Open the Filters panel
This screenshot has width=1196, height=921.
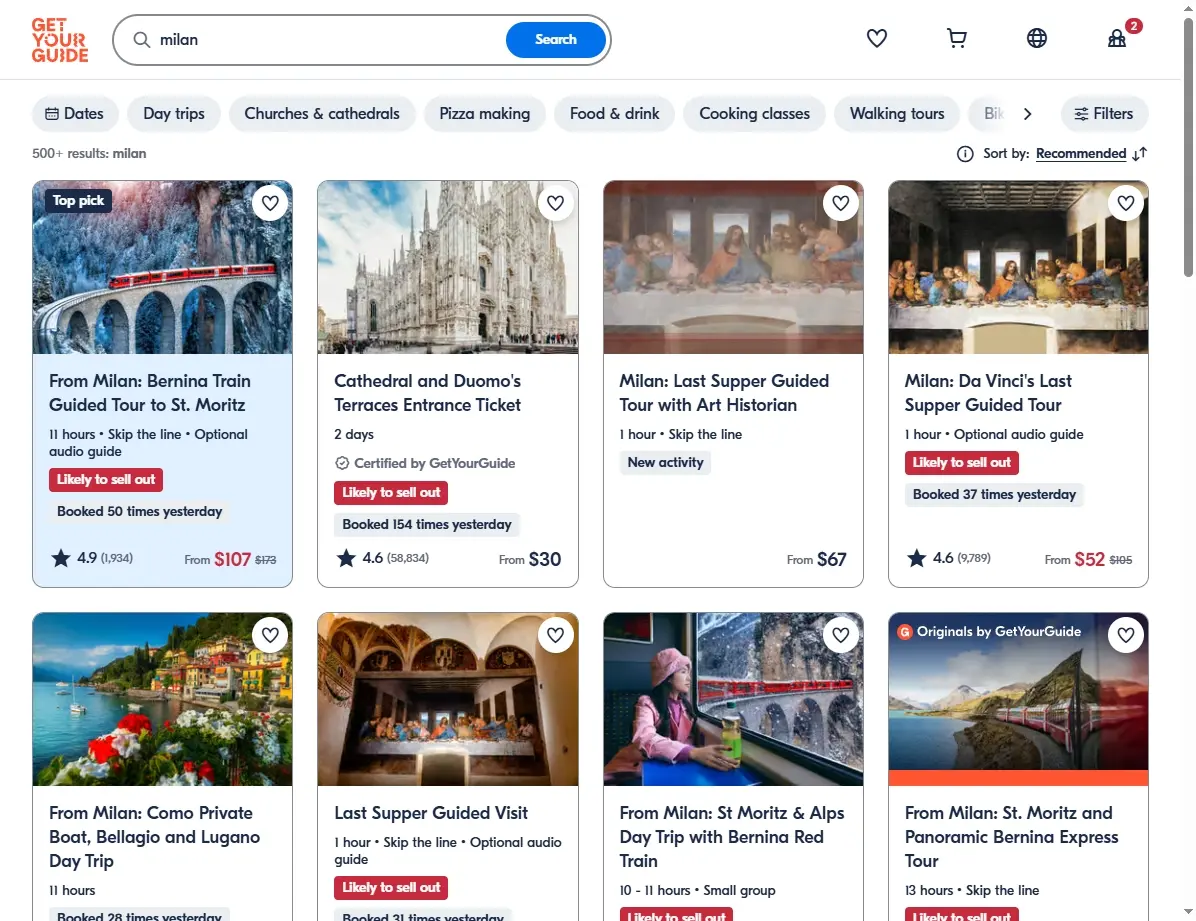tap(1104, 114)
